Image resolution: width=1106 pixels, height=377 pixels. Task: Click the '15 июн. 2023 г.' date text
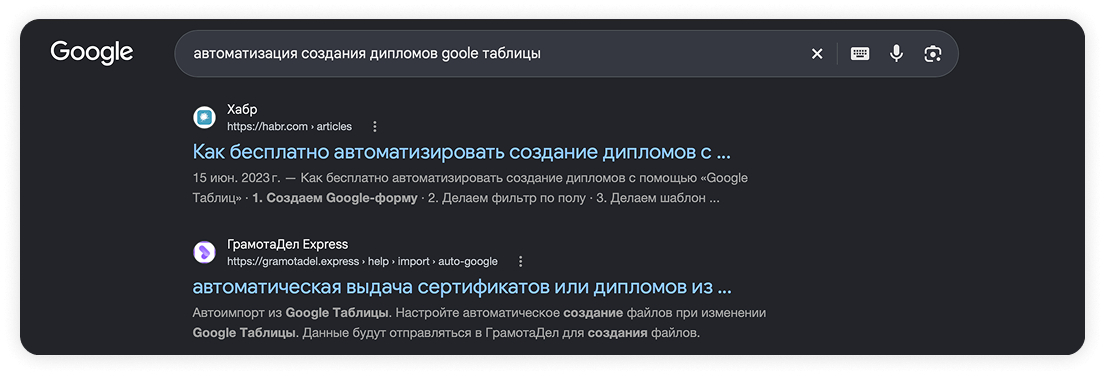tap(236, 178)
